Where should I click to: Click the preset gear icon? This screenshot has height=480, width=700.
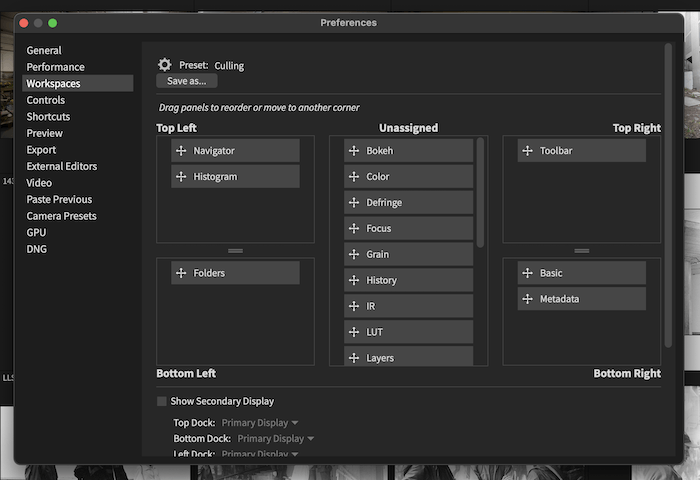click(x=165, y=65)
